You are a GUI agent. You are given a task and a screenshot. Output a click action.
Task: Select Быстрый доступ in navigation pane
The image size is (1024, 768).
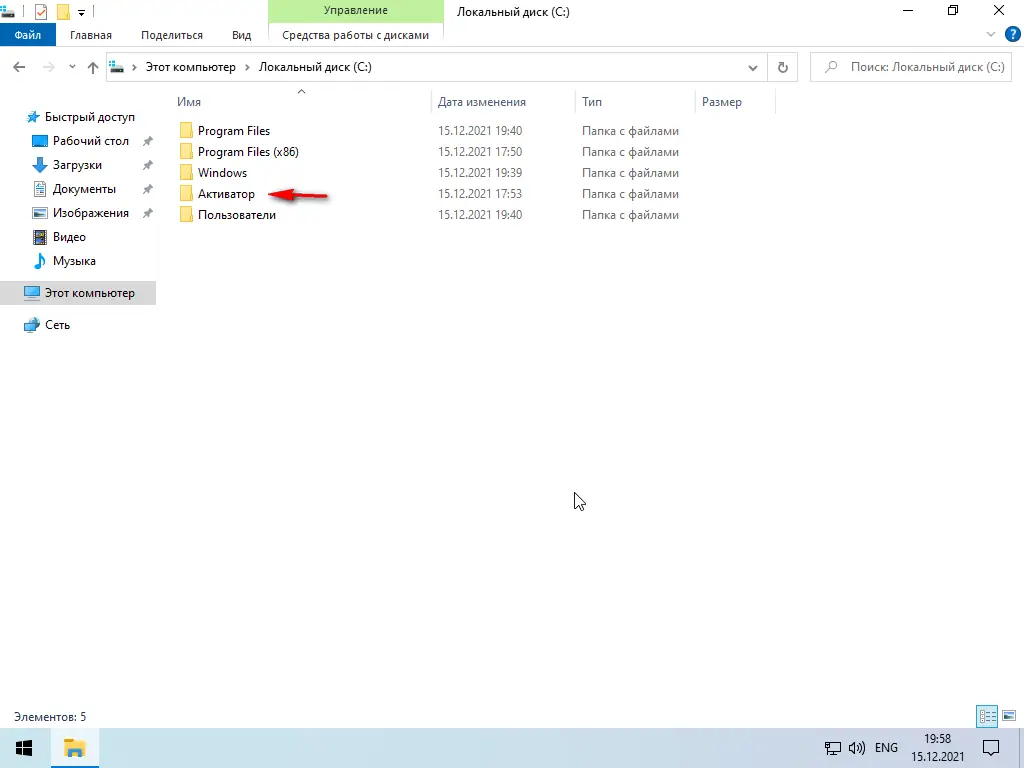89,117
